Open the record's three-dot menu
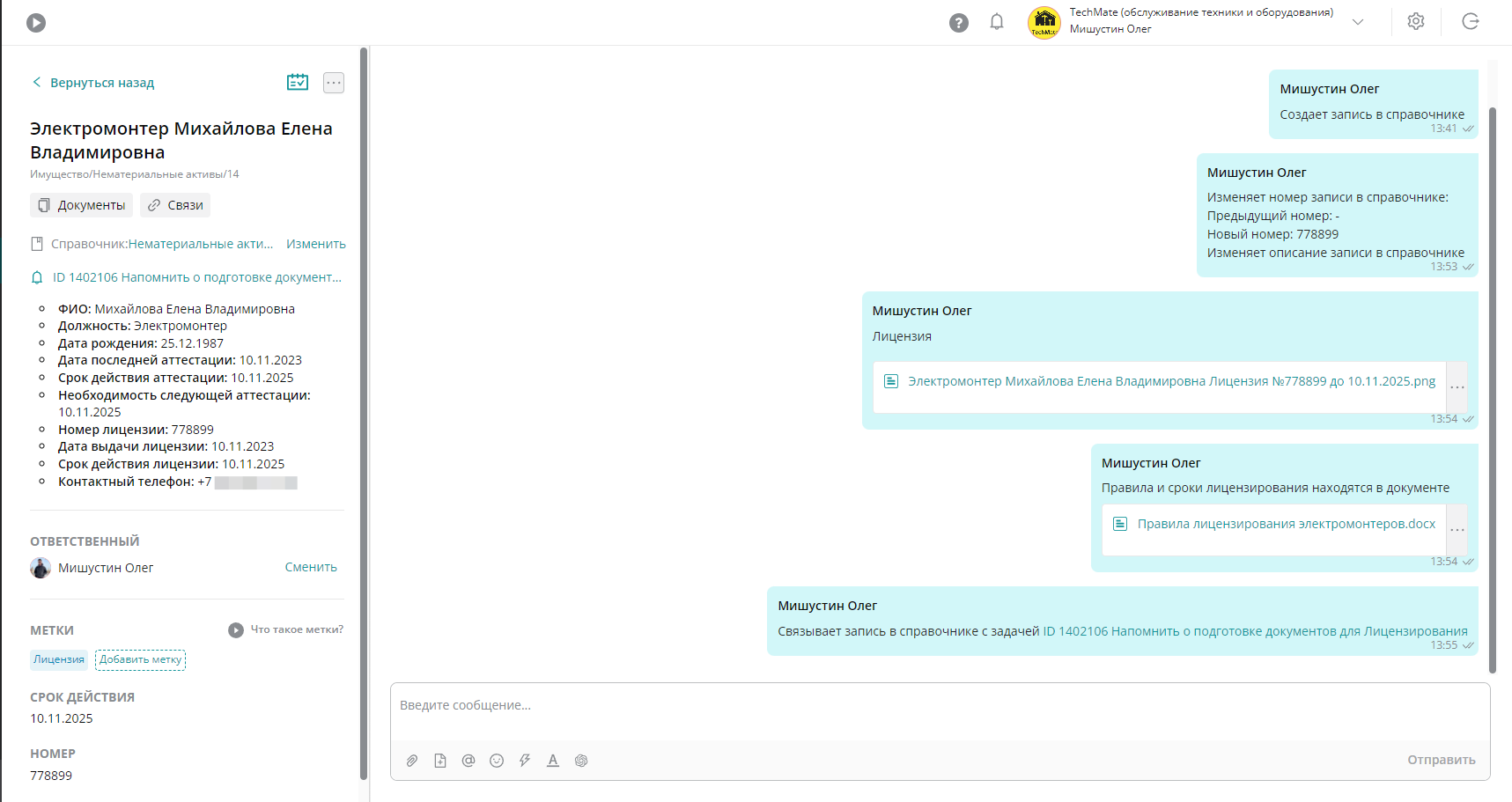Screen dimensions: 1512x802 pos(334,83)
